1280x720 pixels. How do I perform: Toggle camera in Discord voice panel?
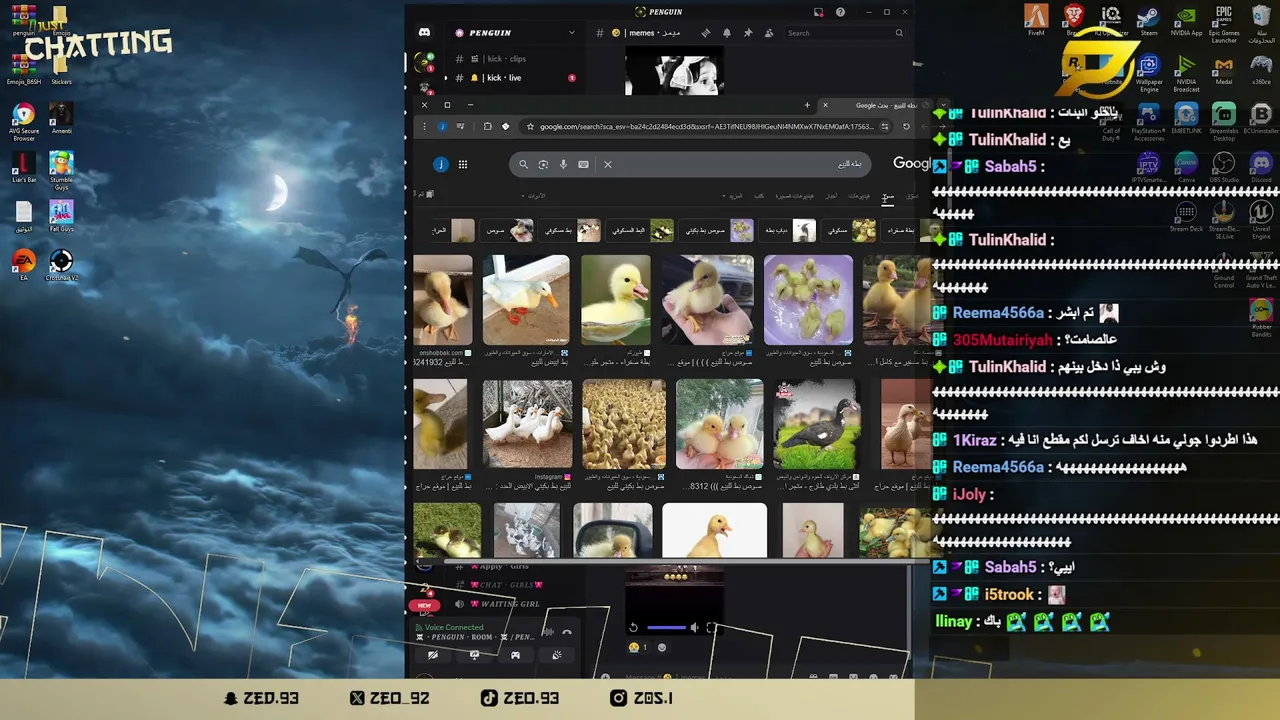click(433, 655)
